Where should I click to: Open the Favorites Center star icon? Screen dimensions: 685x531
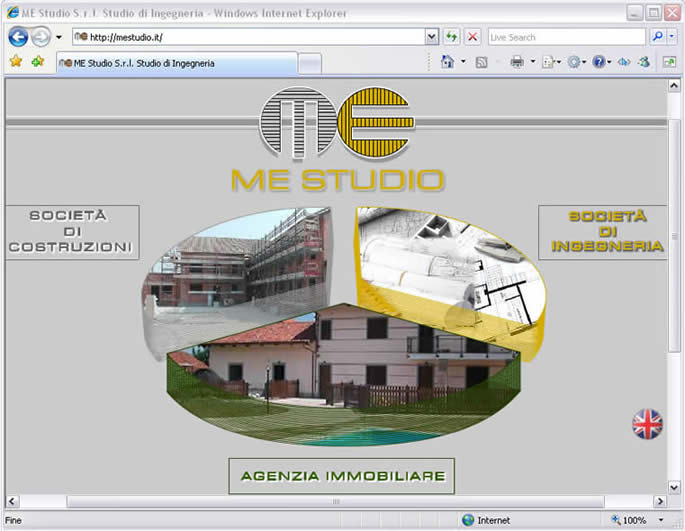pyautogui.click(x=16, y=62)
